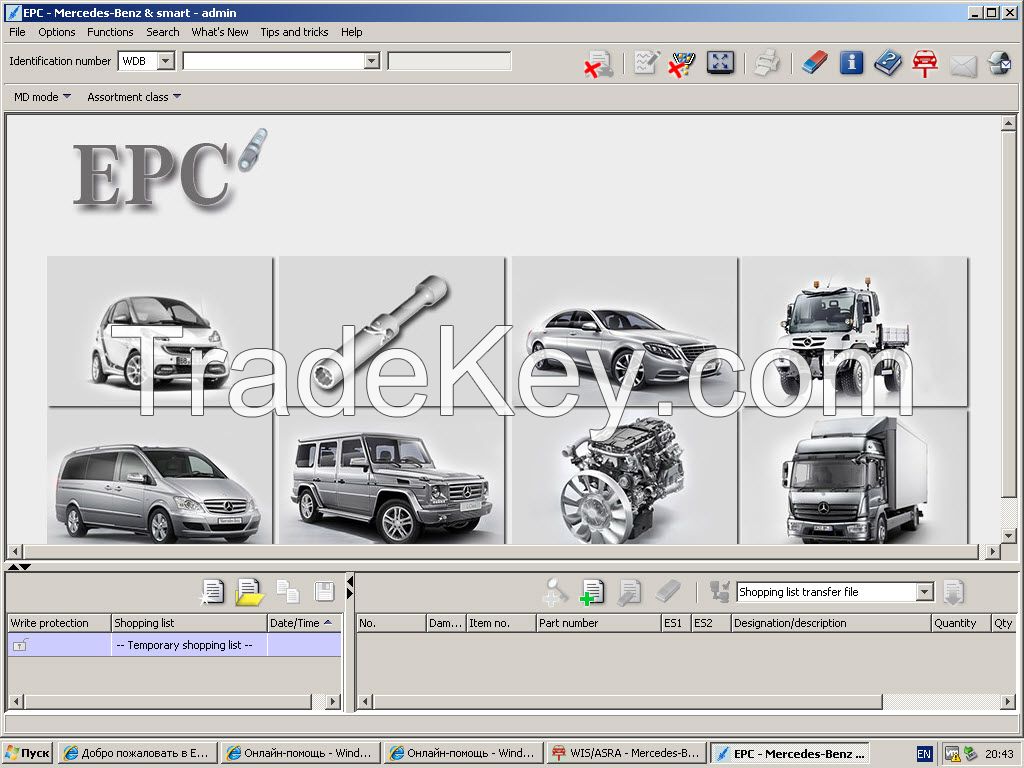Click the globe with envelope icon
The width and height of the screenshot is (1024, 768).
click(999, 63)
